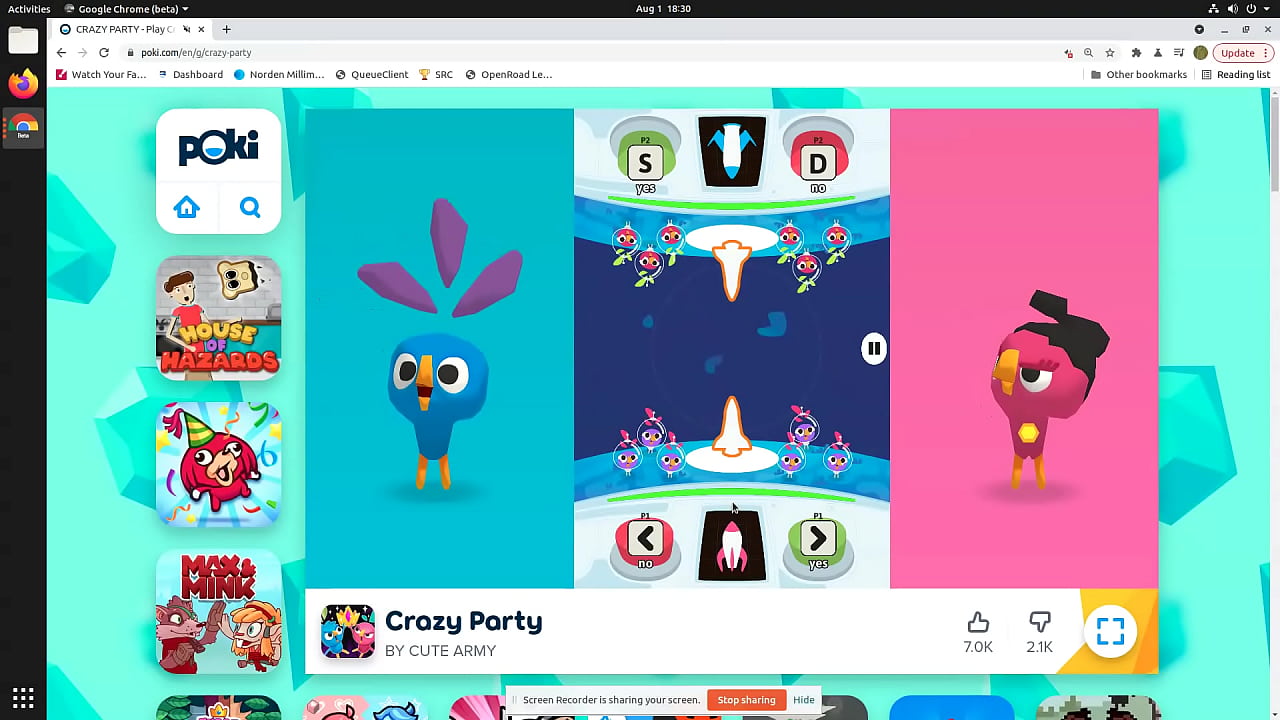
Task: Click Stop sharing button
Action: tap(746, 700)
